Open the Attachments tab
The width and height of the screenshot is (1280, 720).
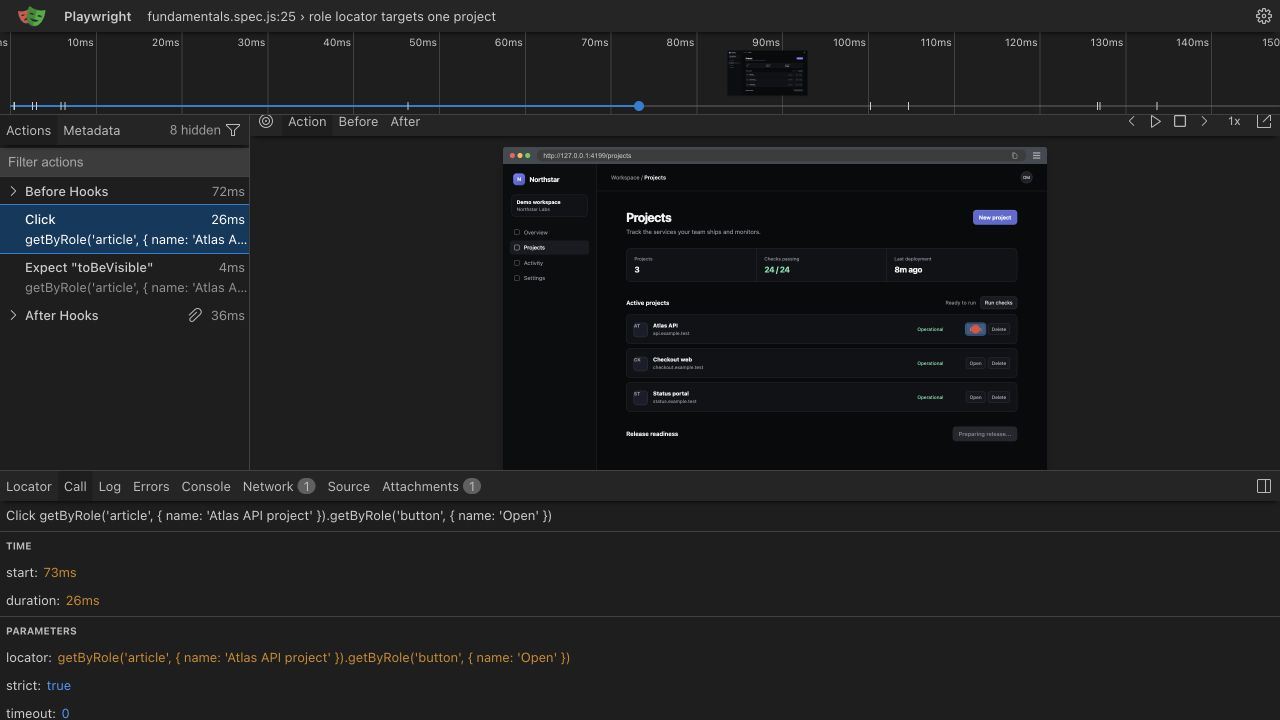click(x=431, y=486)
